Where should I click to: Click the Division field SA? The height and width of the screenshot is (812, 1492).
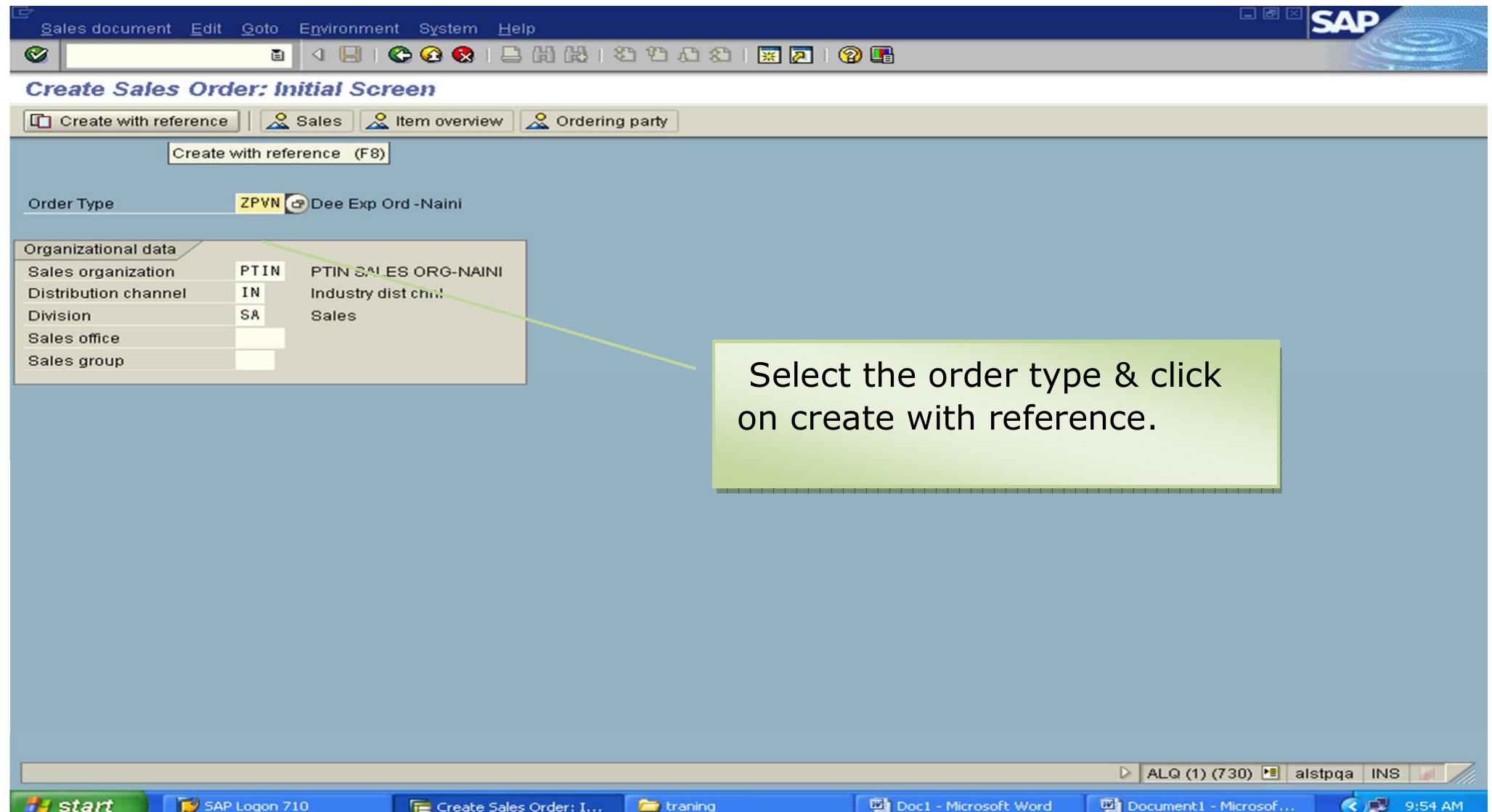[x=250, y=316]
